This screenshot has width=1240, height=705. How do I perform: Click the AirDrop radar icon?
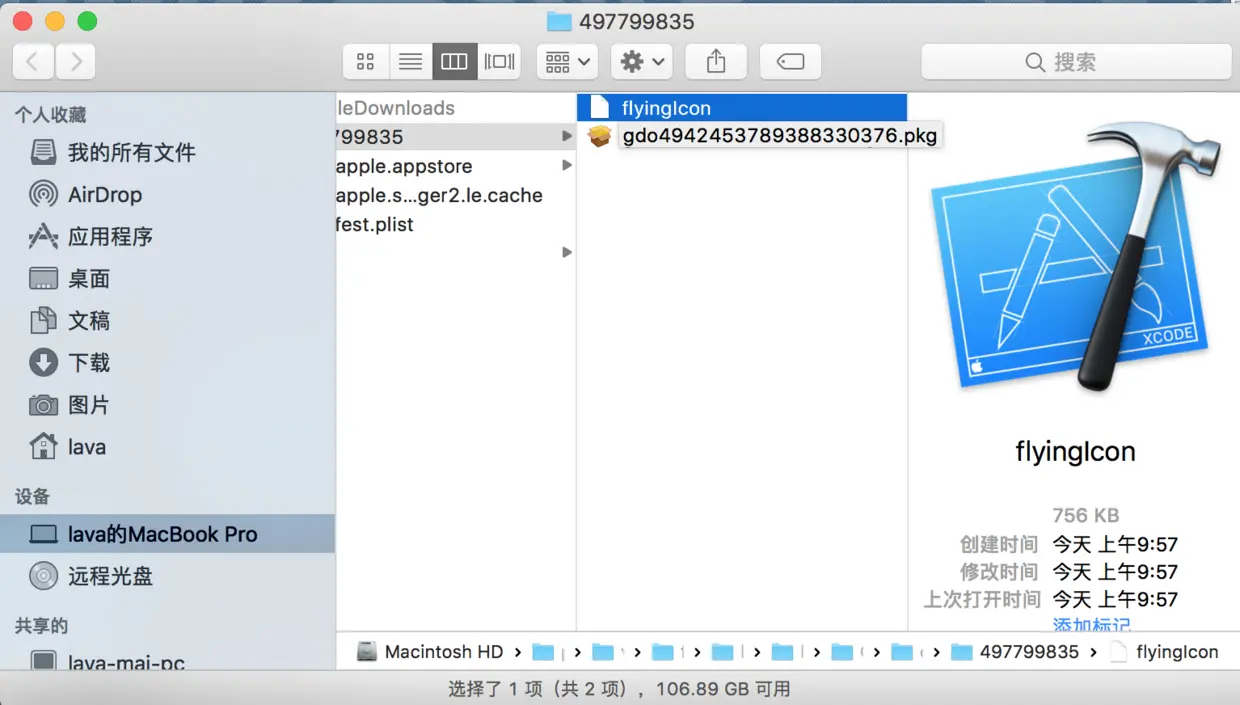pos(43,194)
